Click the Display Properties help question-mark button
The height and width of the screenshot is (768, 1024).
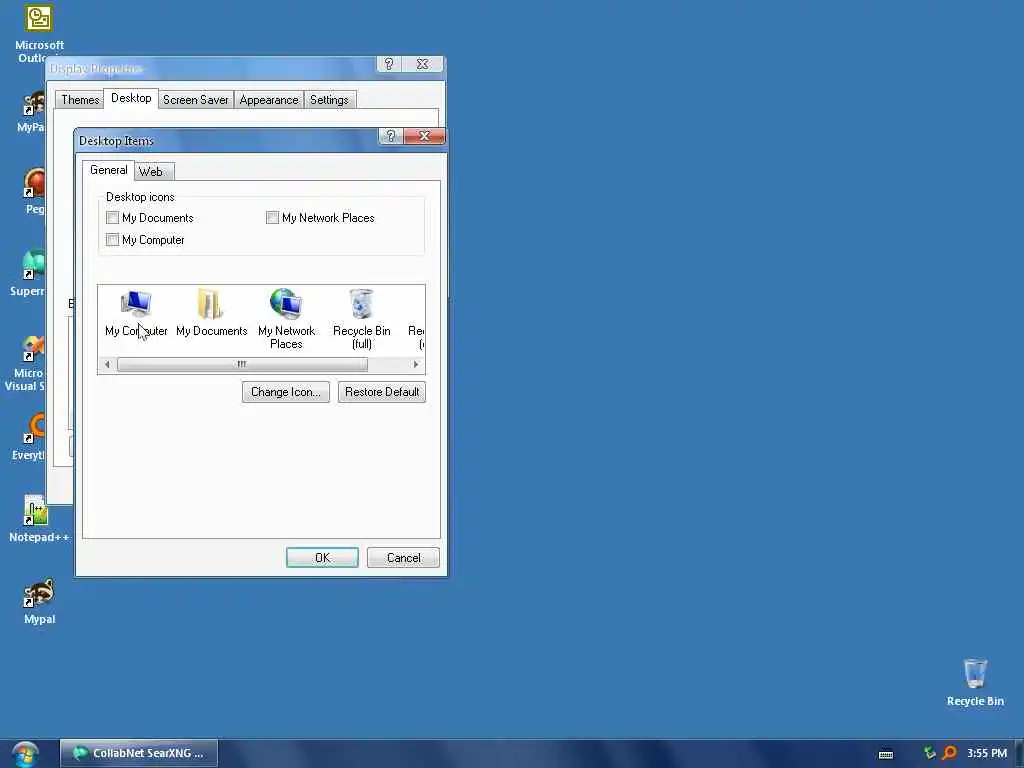pos(389,64)
